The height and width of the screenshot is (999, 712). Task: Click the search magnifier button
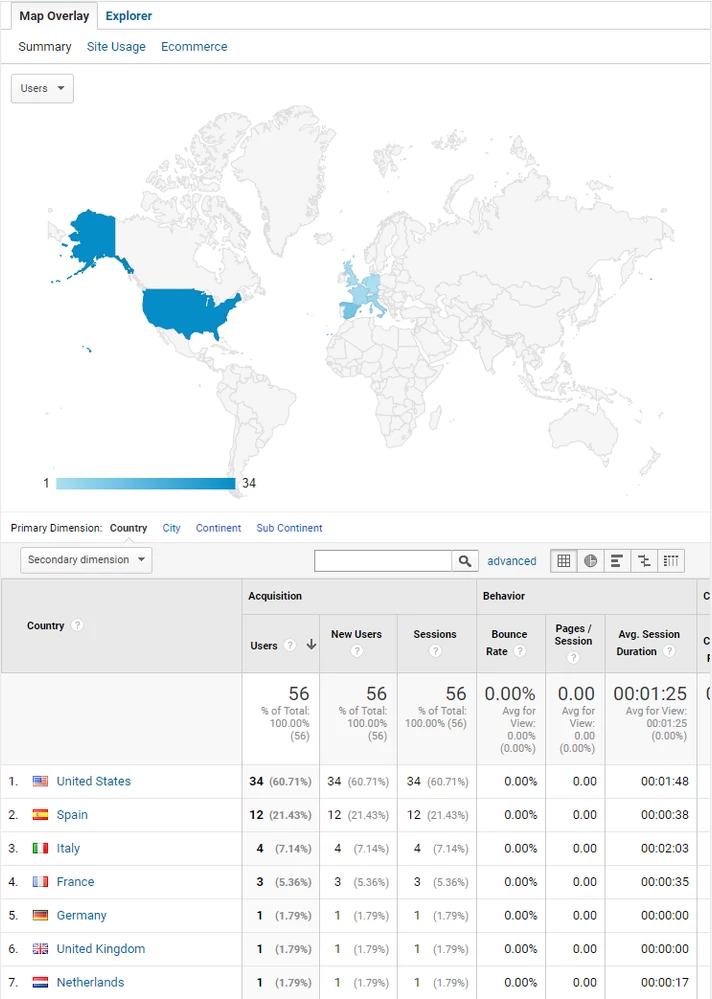click(465, 561)
